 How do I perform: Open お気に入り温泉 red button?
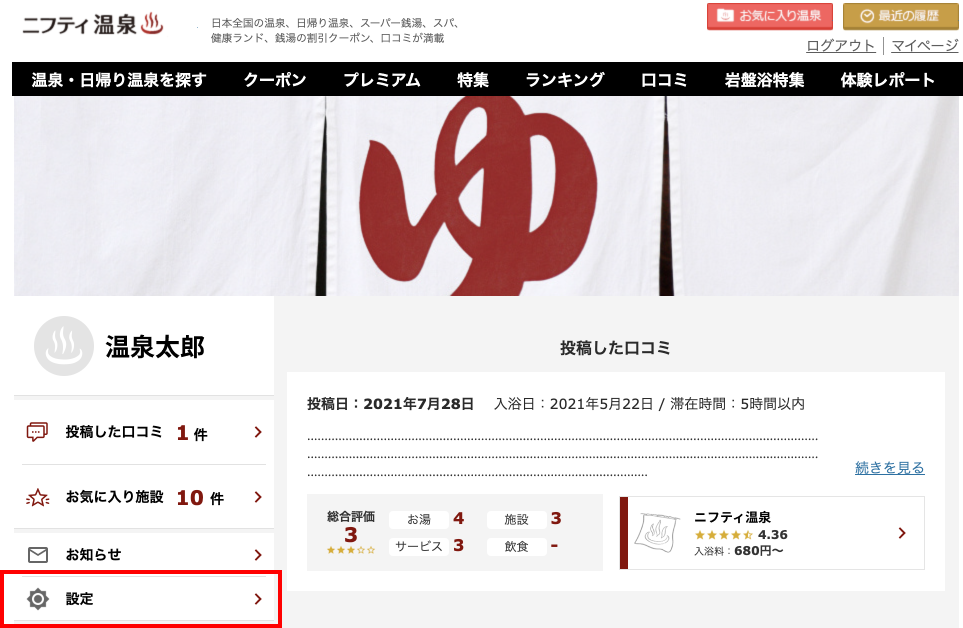pos(770,16)
